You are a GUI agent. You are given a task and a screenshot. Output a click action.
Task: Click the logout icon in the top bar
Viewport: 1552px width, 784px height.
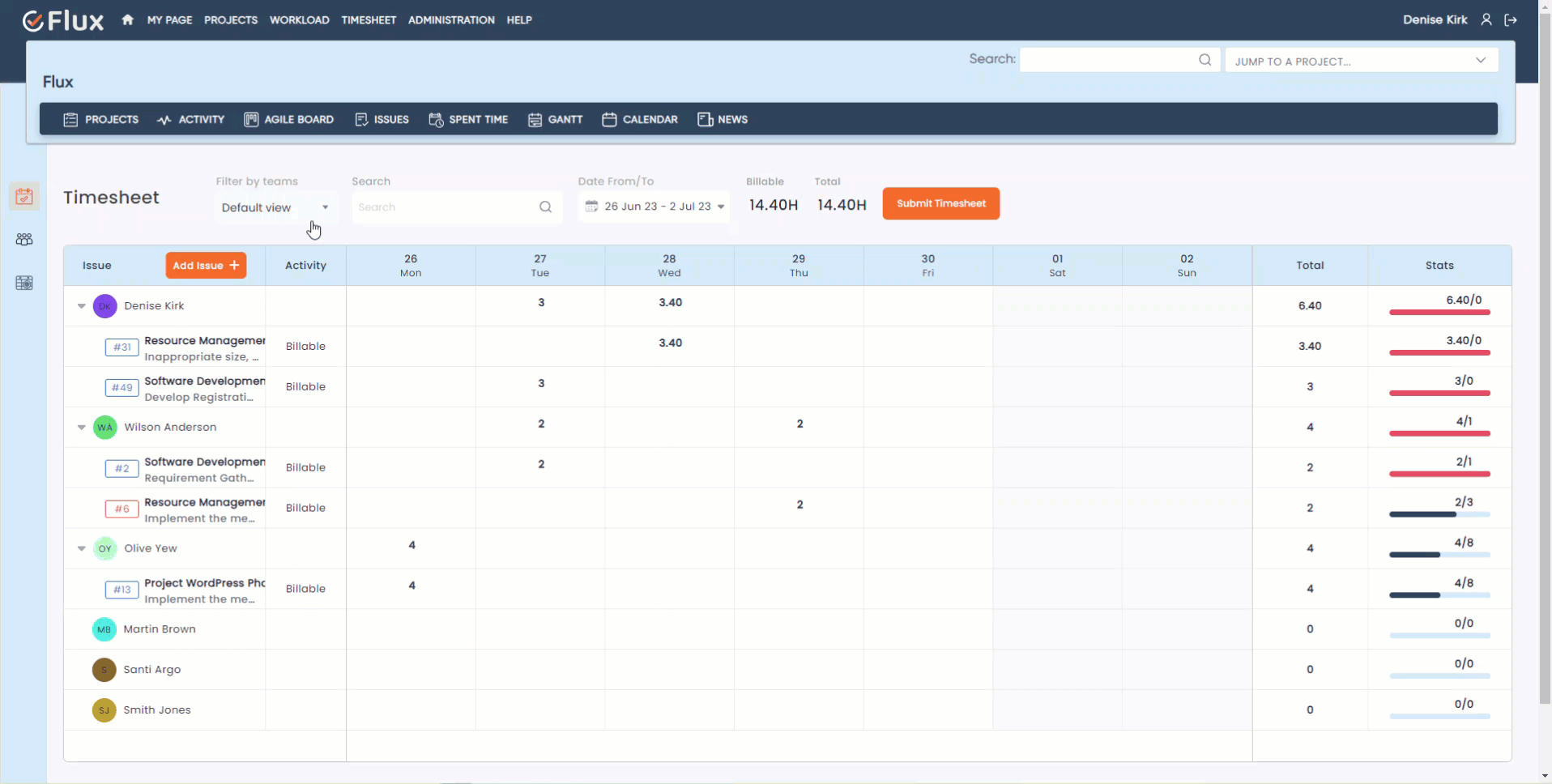(x=1511, y=20)
